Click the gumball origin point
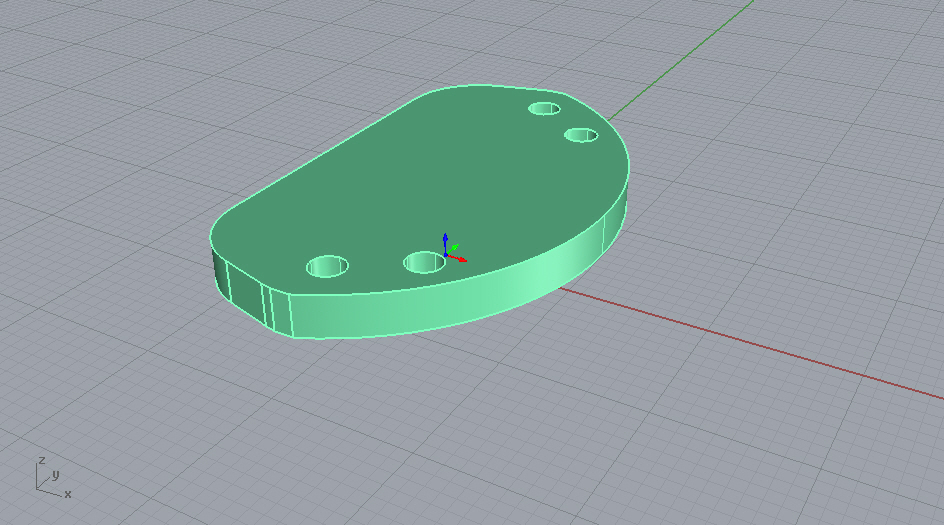Screen dimensions: 944x525 point(445,254)
